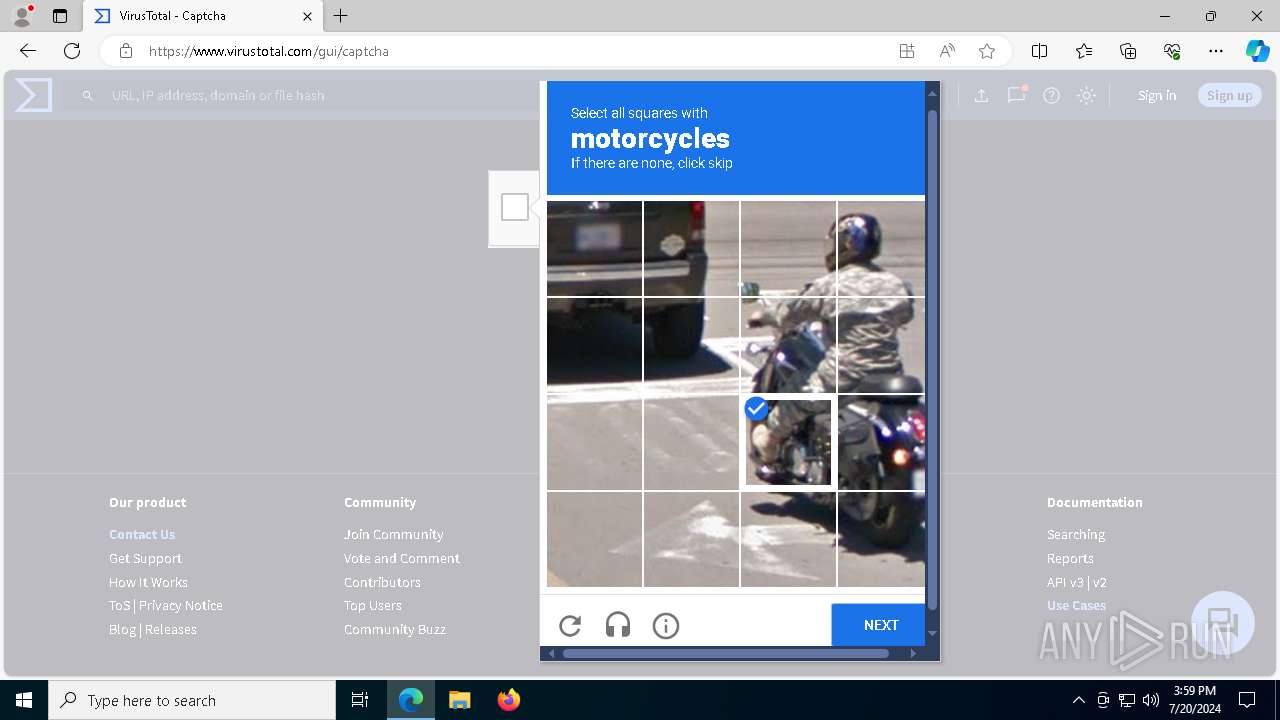This screenshot has height=720, width=1280.
Task: Open Privacy Notice link
Action: coord(181,605)
